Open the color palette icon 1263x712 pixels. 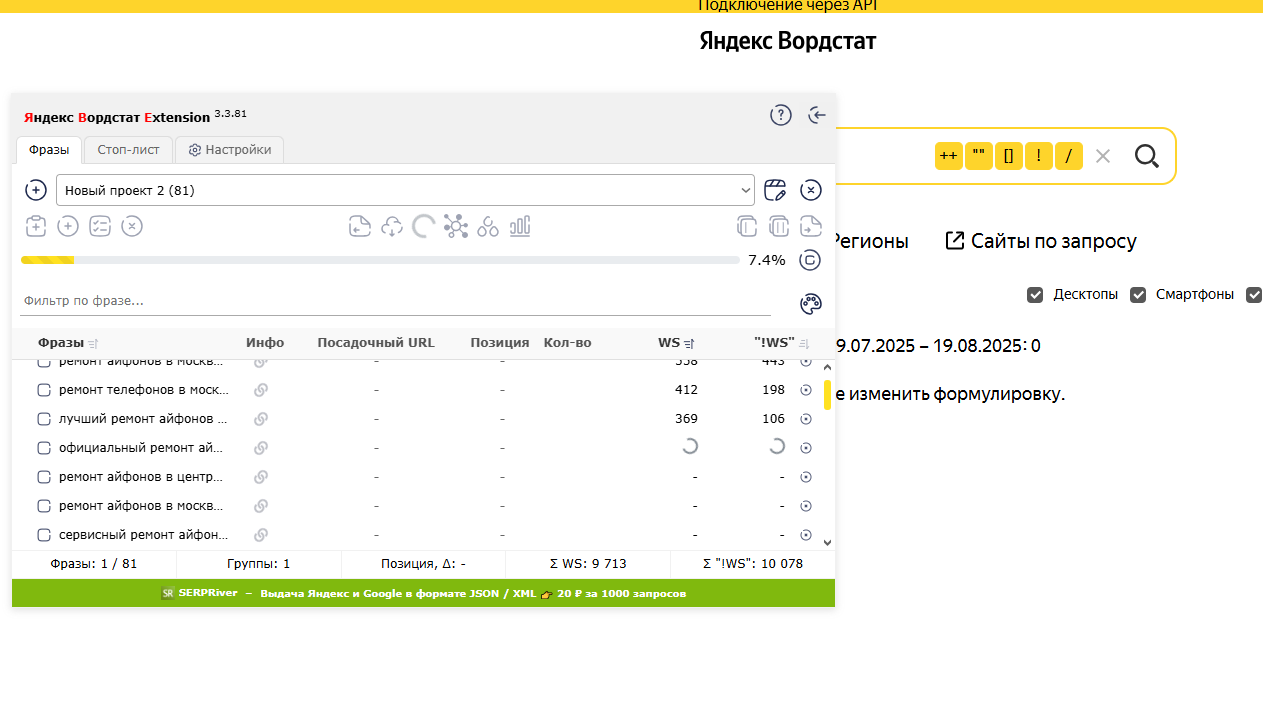click(811, 304)
